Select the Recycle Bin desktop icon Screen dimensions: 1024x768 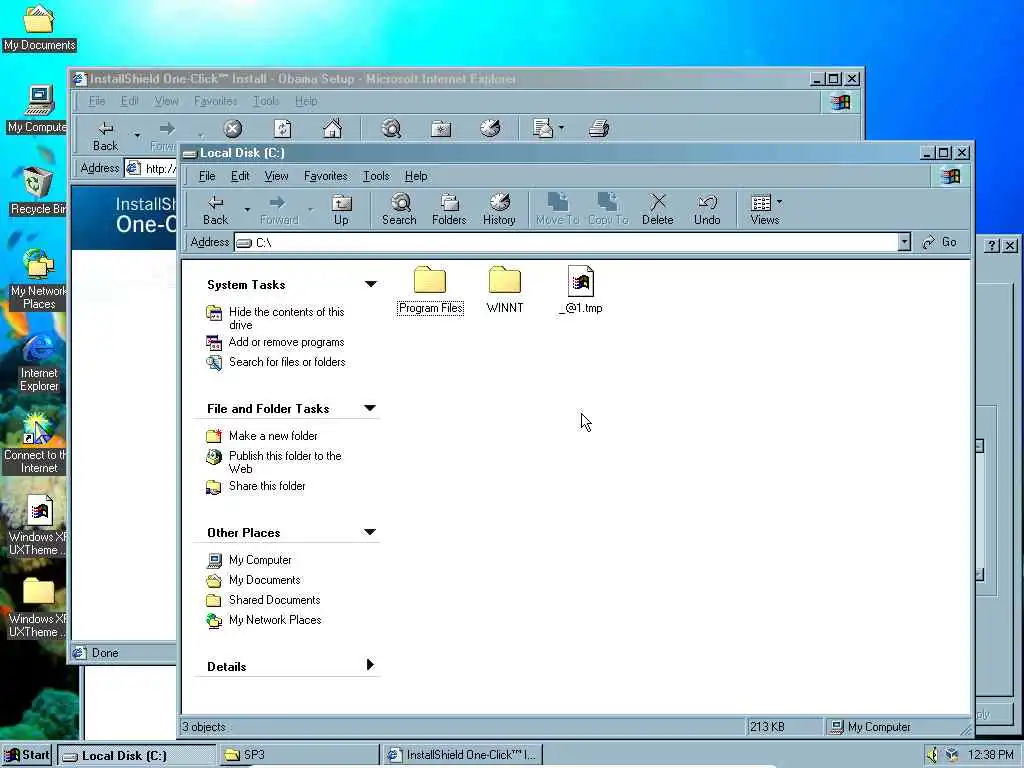pyautogui.click(x=37, y=191)
